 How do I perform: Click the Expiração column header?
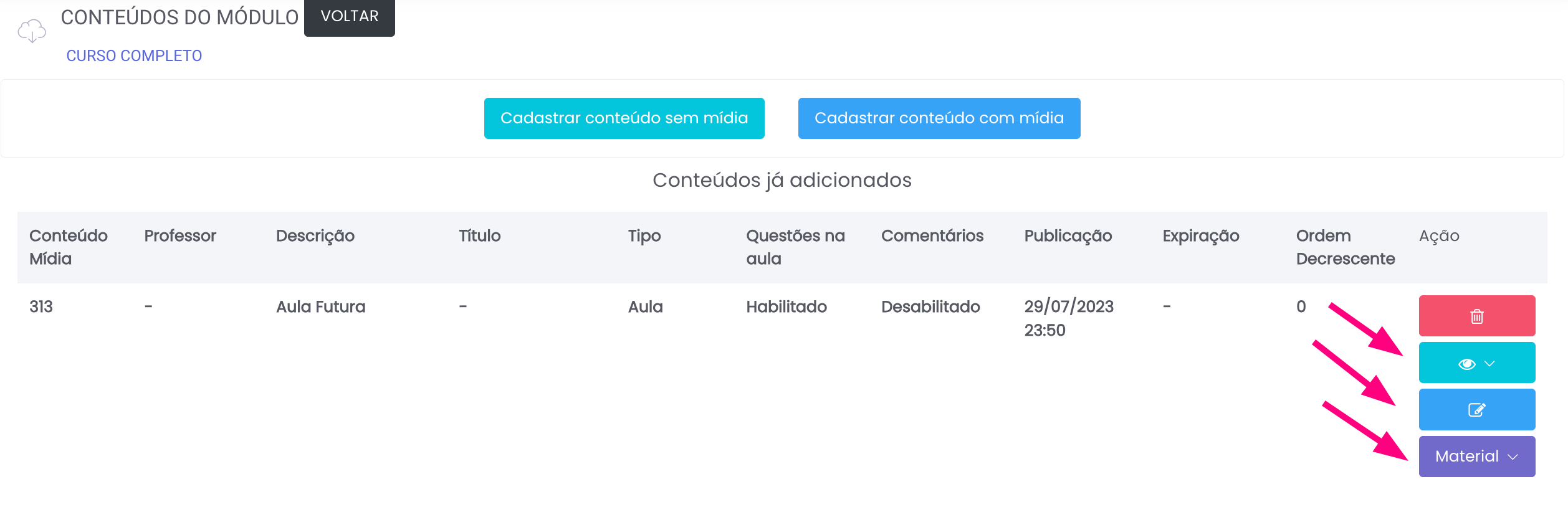coord(1200,236)
